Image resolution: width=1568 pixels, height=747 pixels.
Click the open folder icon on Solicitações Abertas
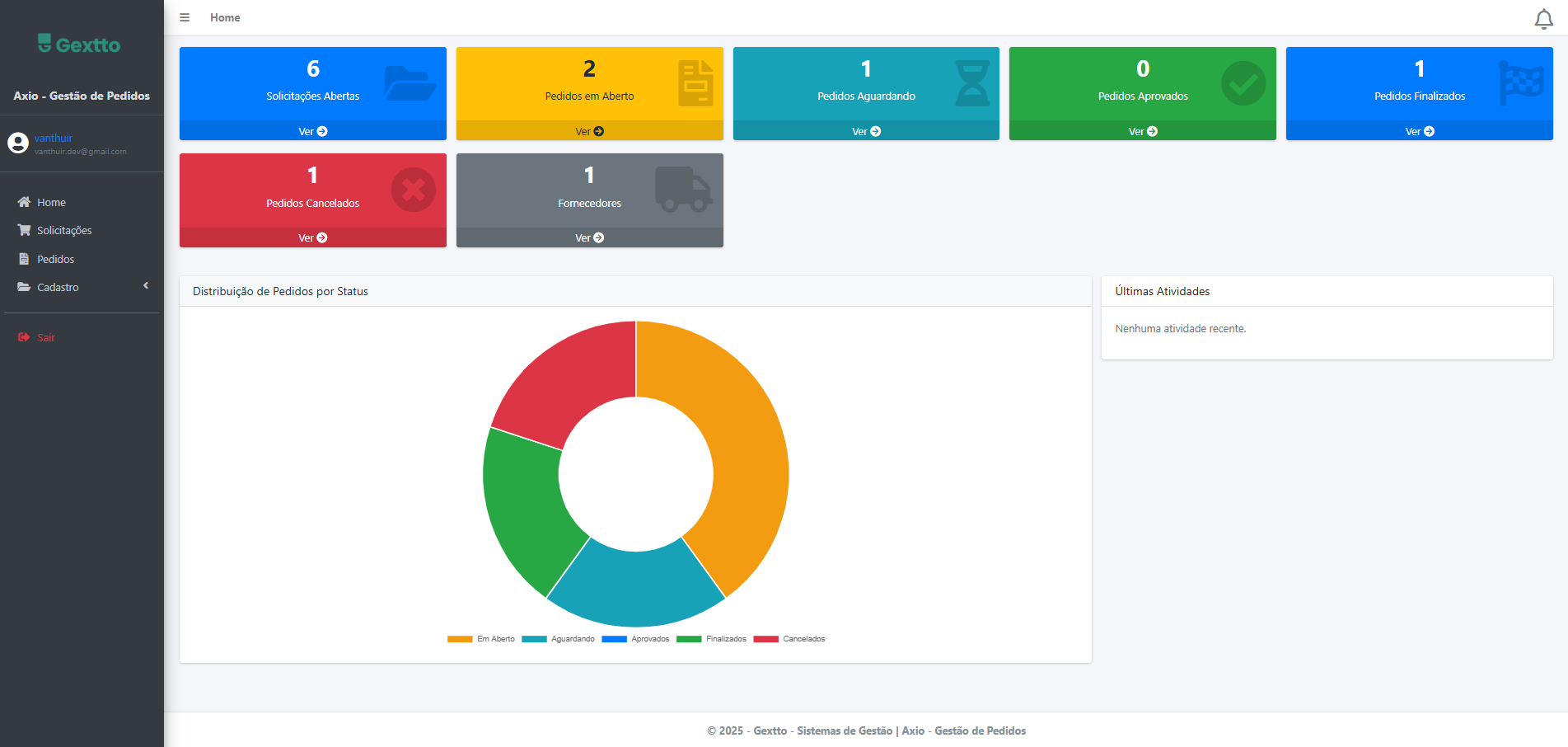(x=410, y=83)
